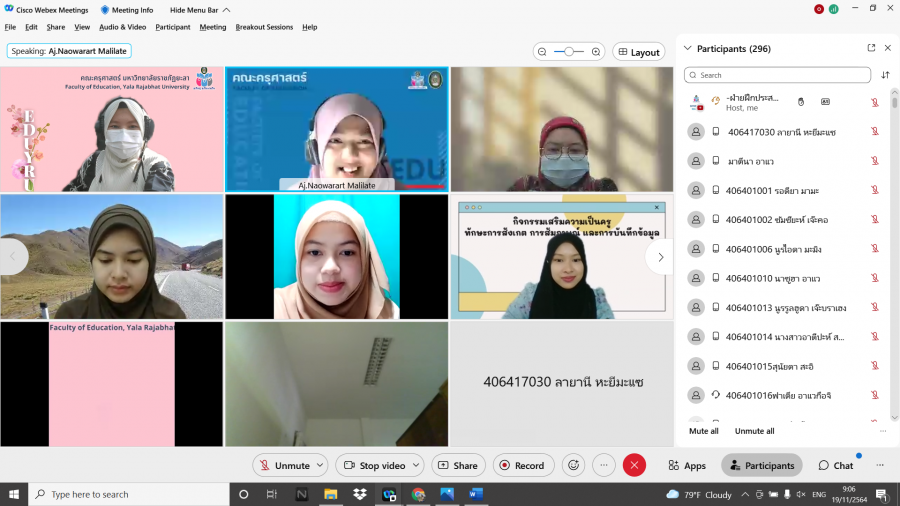The image size is (900, 506).
Task: Zoom out the video grid
Action: tap(542, 52)
